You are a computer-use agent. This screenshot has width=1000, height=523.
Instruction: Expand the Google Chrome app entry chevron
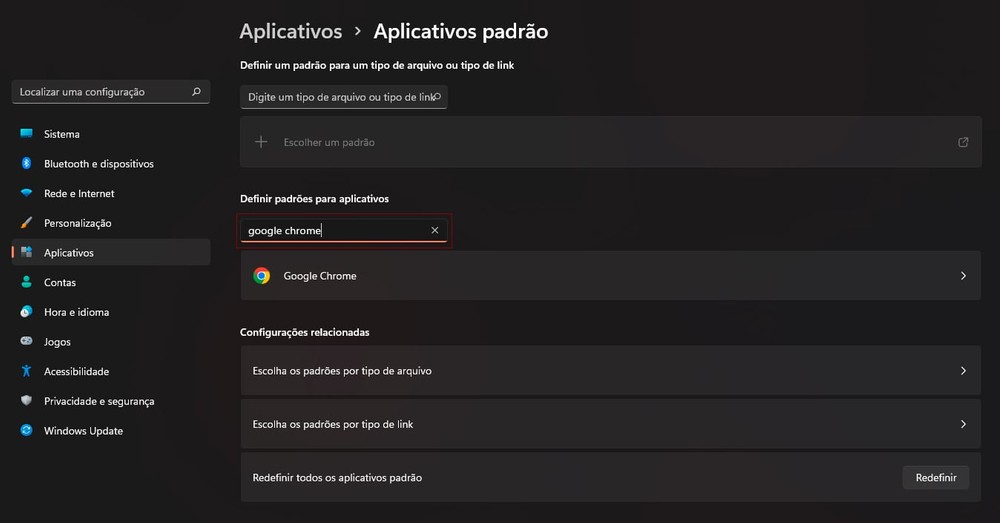[963, 276]
